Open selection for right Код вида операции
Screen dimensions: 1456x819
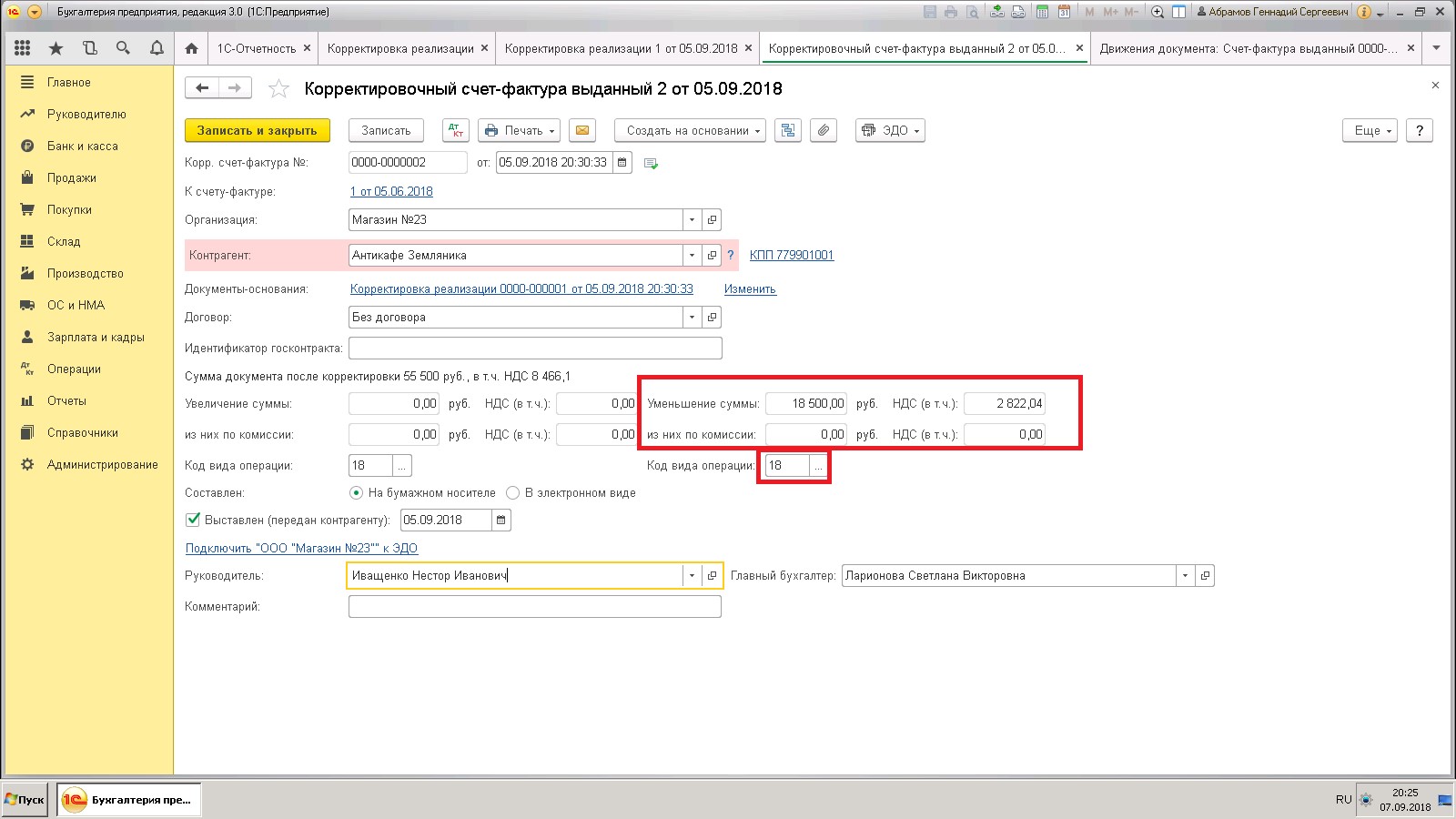(x=818, y=465)
